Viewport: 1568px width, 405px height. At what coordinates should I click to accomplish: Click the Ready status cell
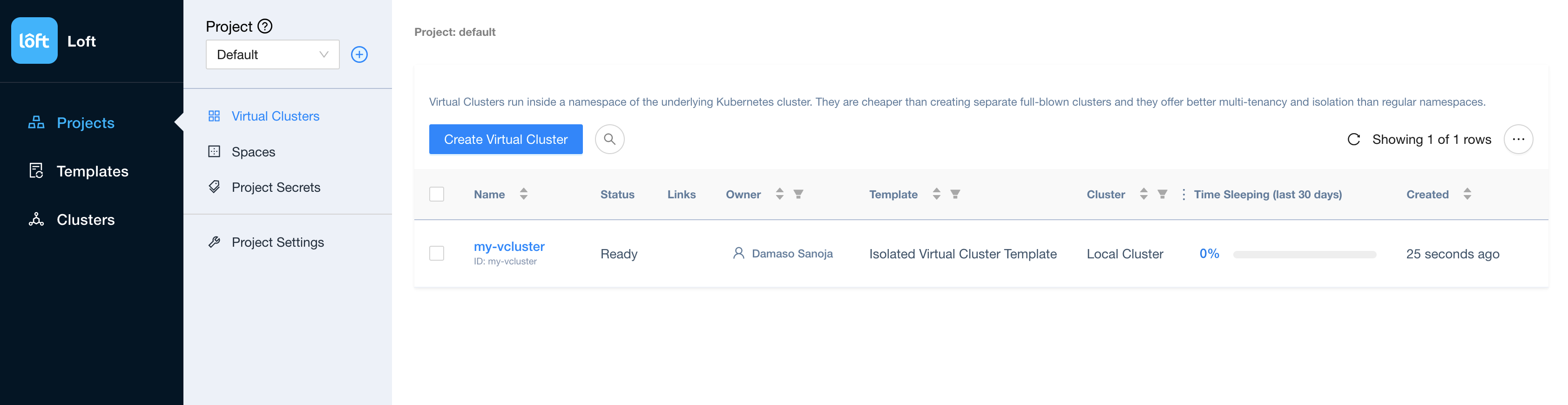[x=618, y=254]
